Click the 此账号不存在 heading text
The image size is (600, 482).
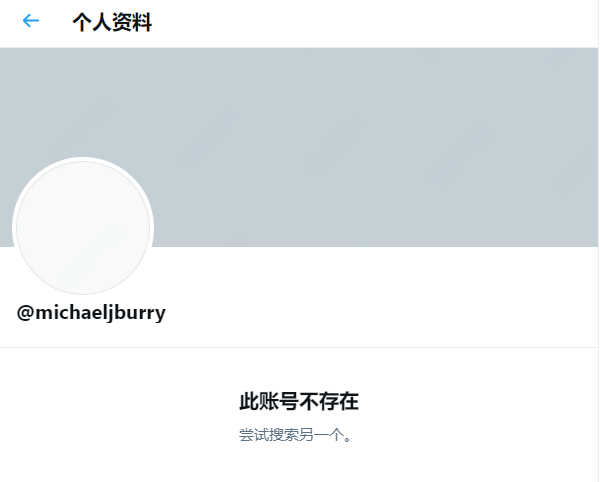point(299,401)
